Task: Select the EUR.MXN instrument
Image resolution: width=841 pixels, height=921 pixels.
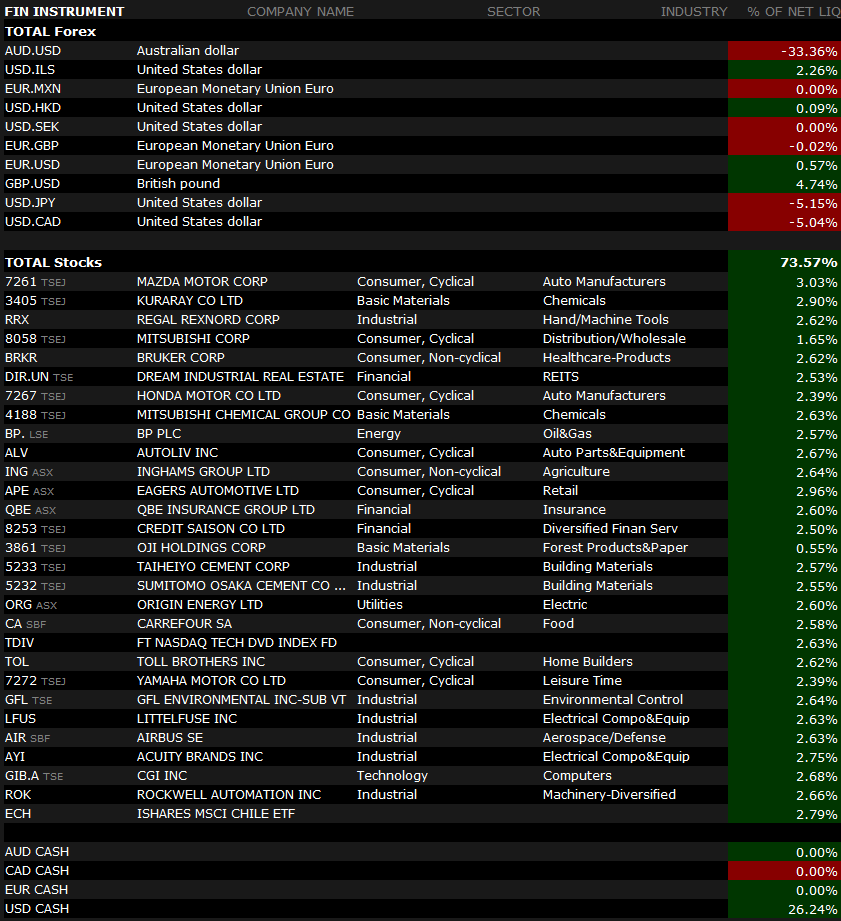Action: 33,89
